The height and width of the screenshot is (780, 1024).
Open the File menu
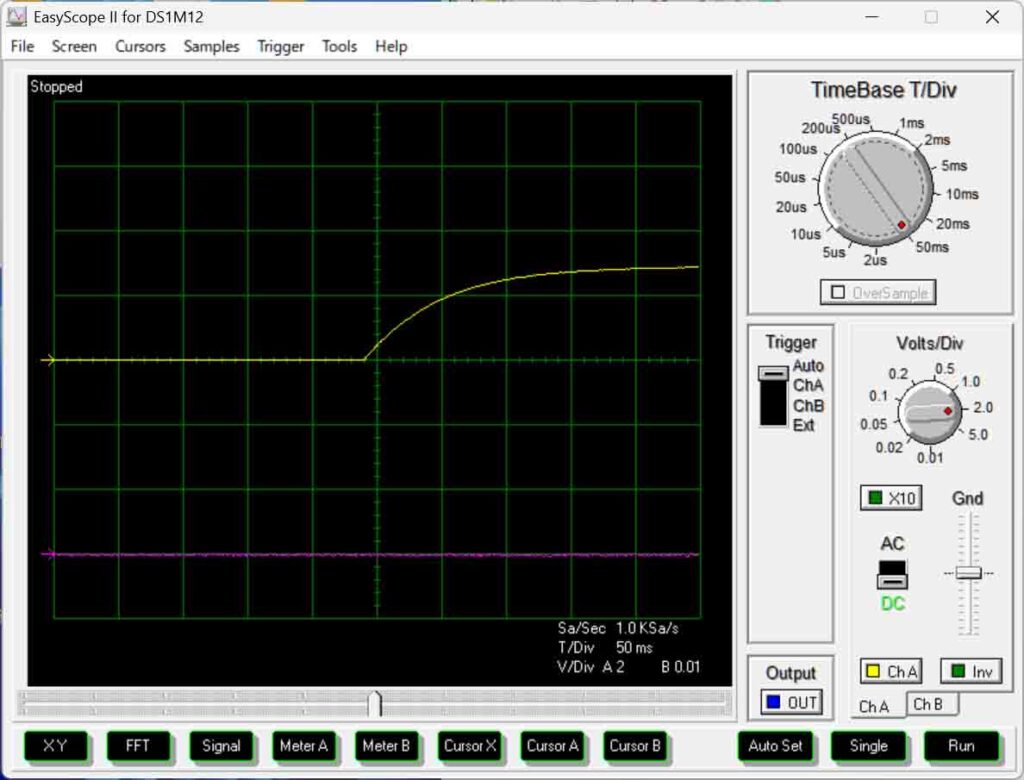(x=22, y=46)
